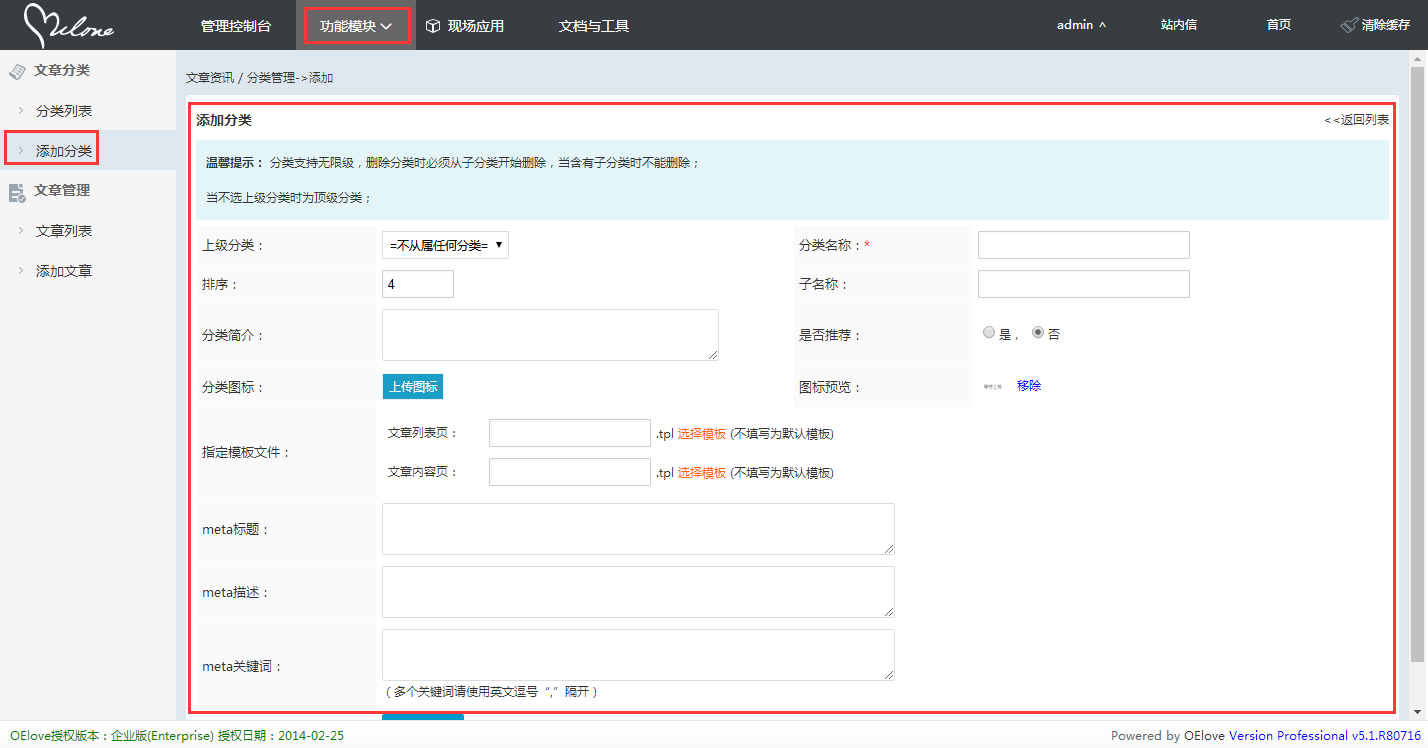
Task: Click the 文章管理 sidebar heading
Action: (x=62, y=190)
